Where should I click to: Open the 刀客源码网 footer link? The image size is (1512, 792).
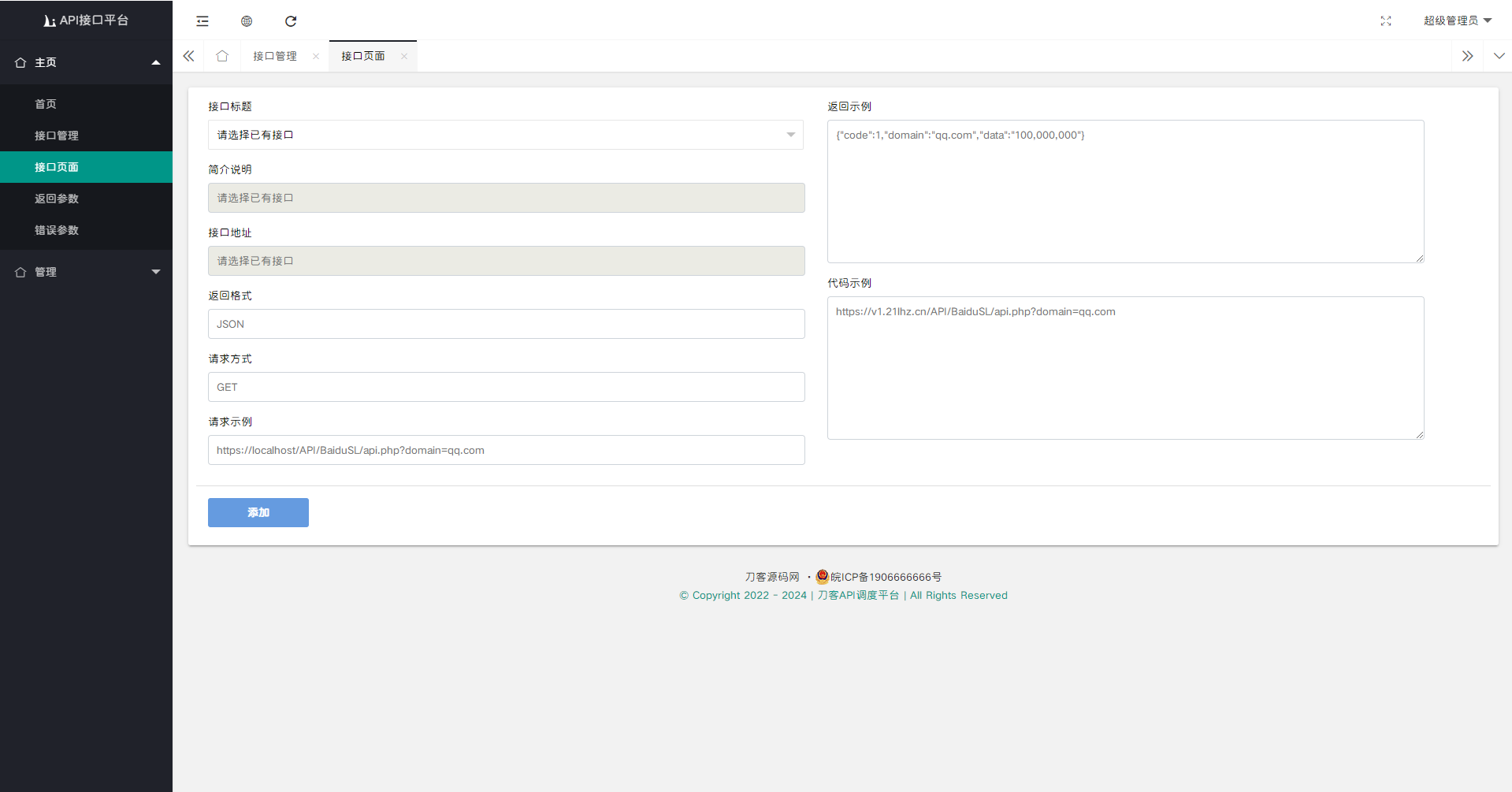772,577
